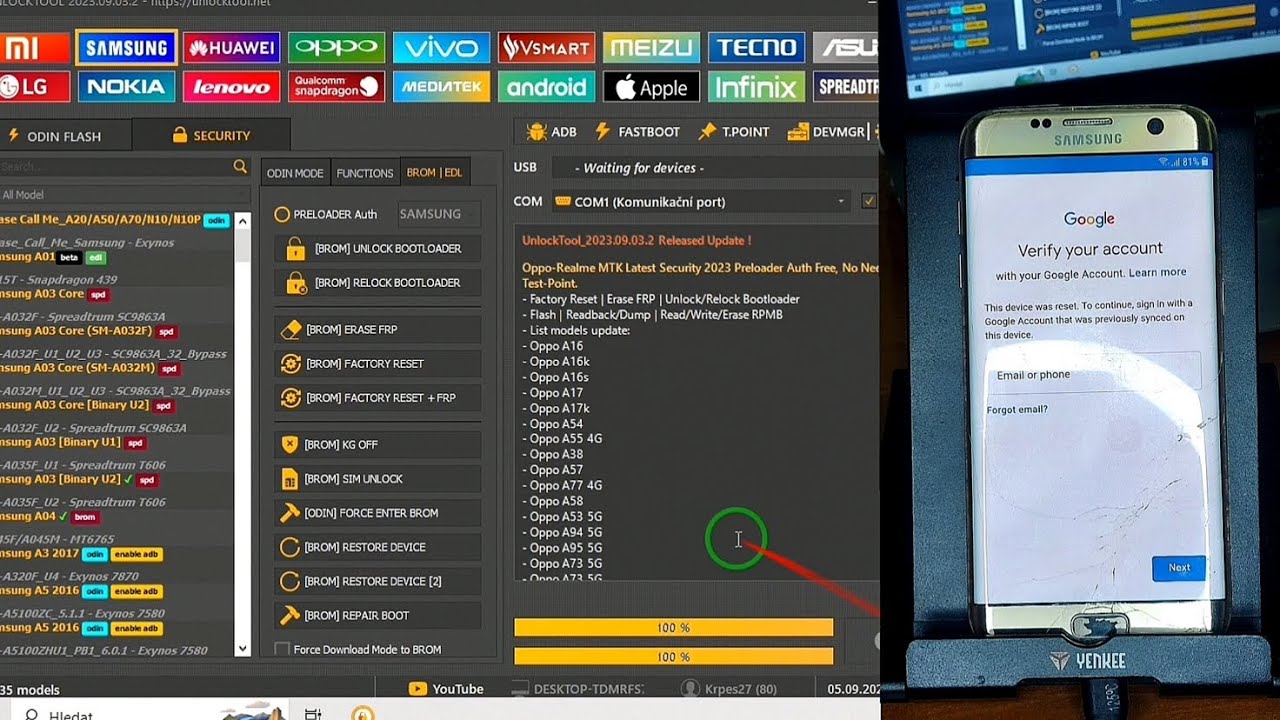Expand the COM1 port dropdown
This screenshot has height=720, width=1280.
tap(701, 201)
